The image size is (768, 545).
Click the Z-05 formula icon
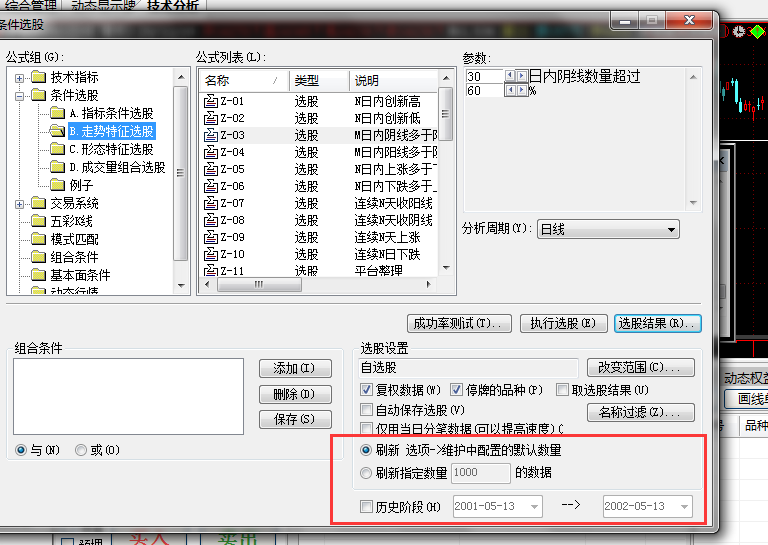tap(211, 169)
